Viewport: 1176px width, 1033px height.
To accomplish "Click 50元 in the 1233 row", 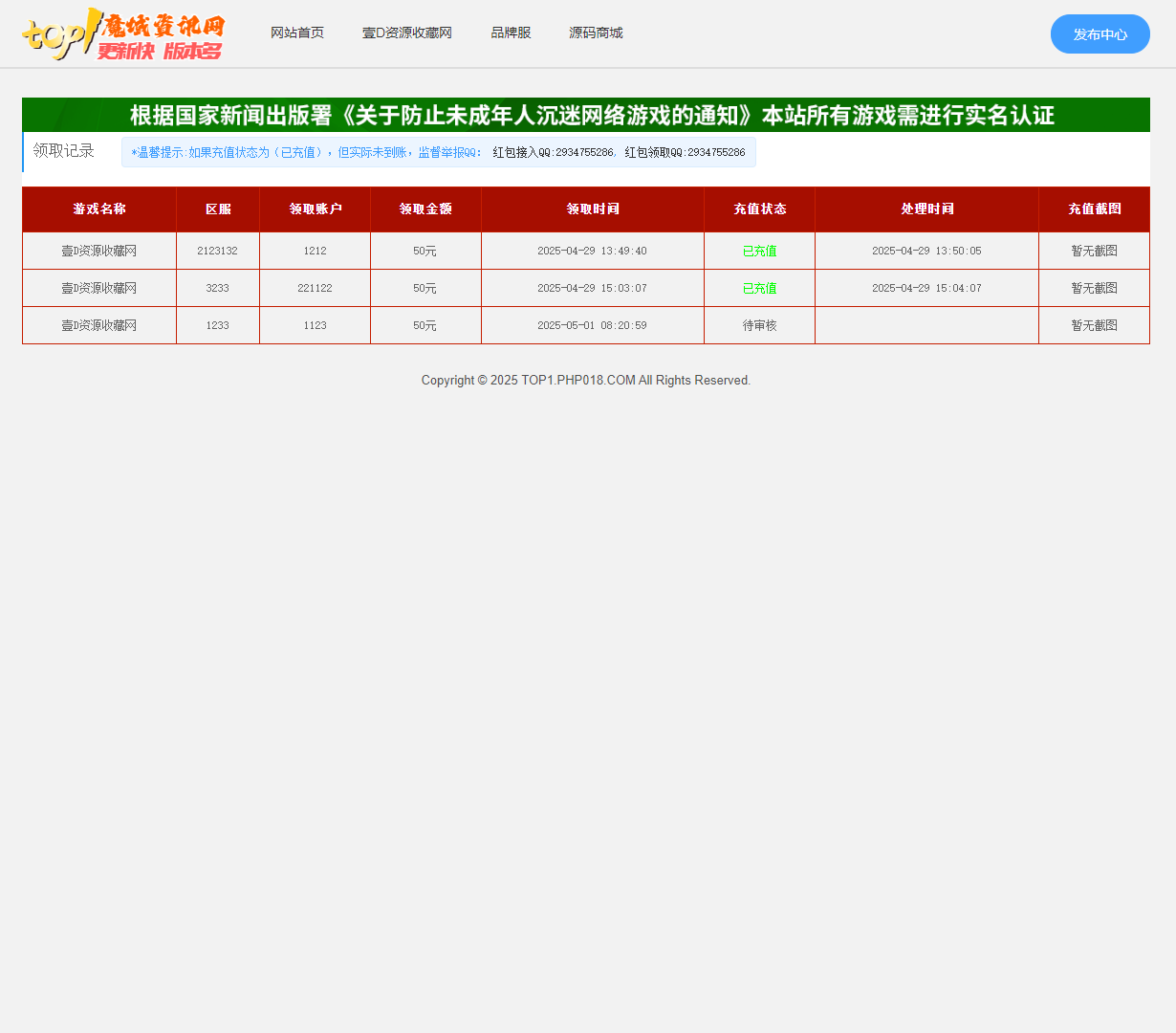I will [x=425, y=325].
